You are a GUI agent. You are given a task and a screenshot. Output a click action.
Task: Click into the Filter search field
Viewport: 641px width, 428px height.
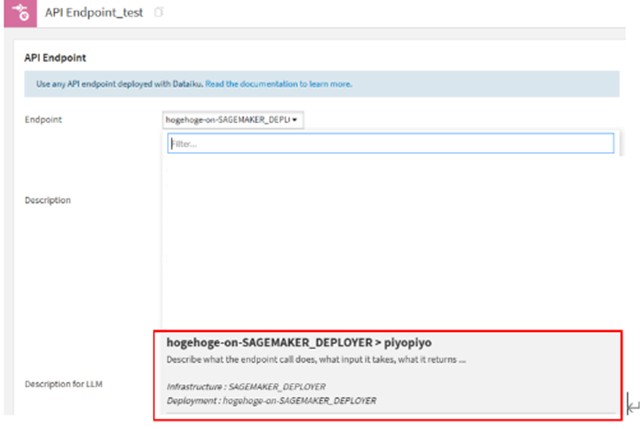[x=390, y=143]
